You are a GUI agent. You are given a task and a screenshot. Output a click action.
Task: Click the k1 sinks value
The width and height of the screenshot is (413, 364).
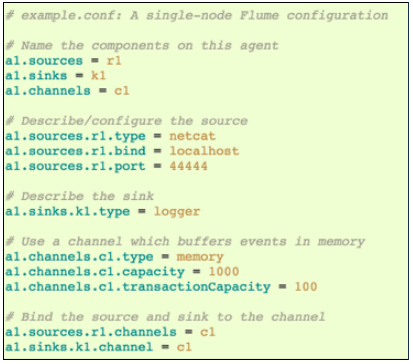tap(99, 76)
